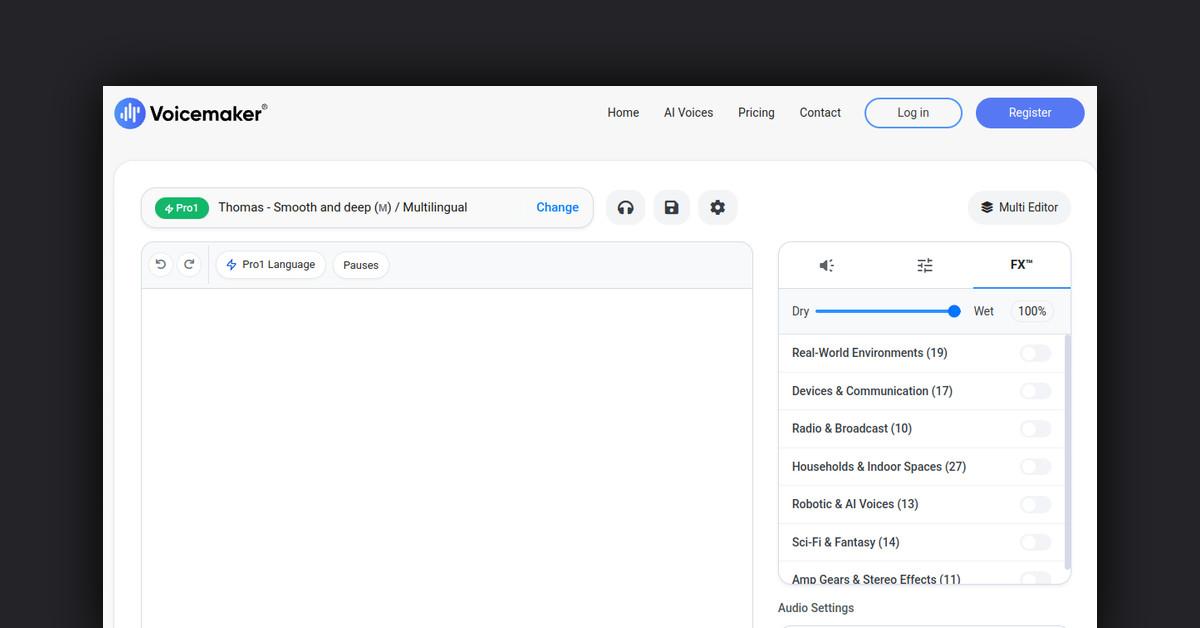Change the Thomas voice selection
This screenshot has width=1200, height=628.
coord(557,208)
